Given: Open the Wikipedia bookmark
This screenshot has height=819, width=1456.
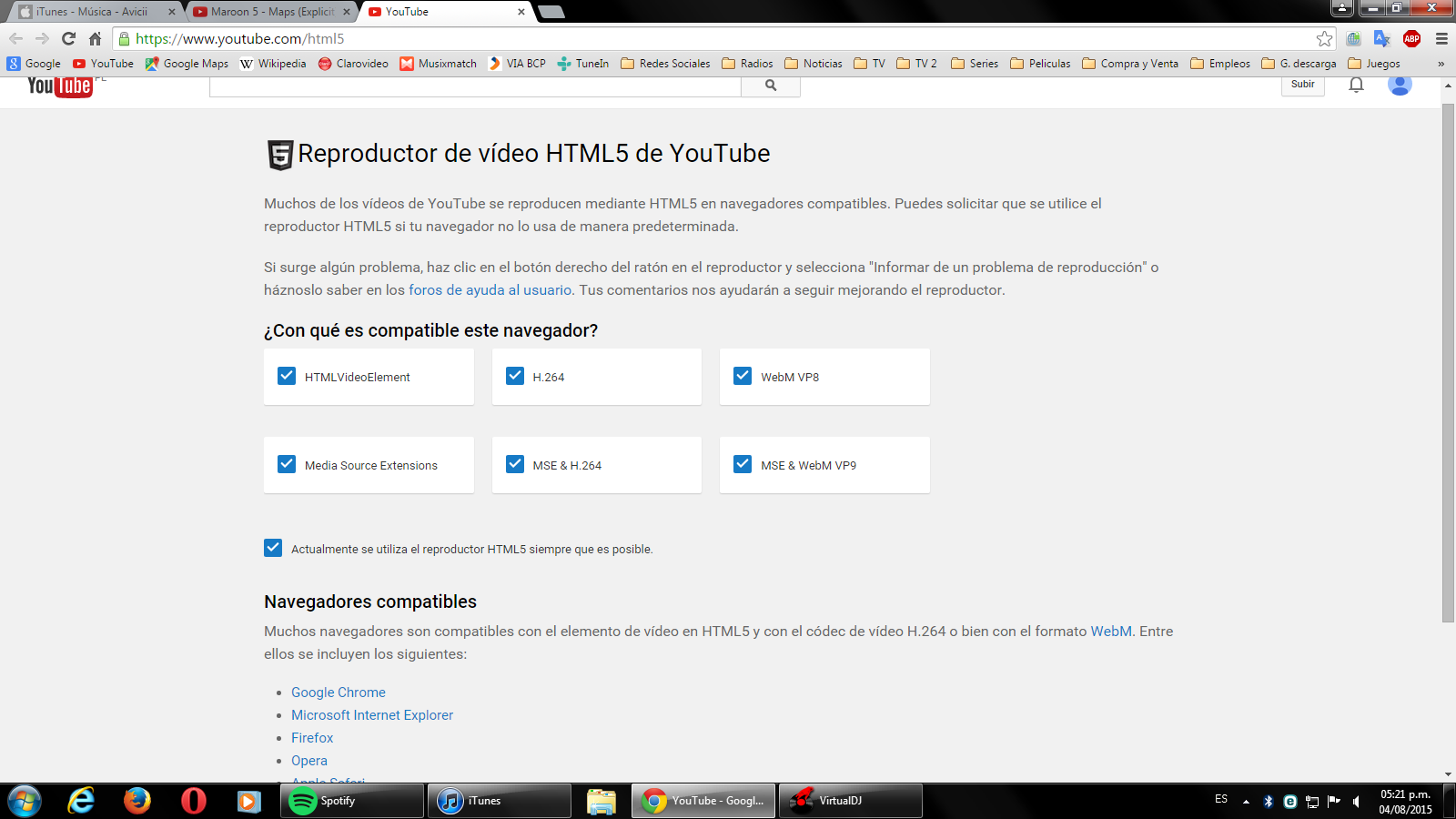Looking at the screenshot, I should click(273, 64).
